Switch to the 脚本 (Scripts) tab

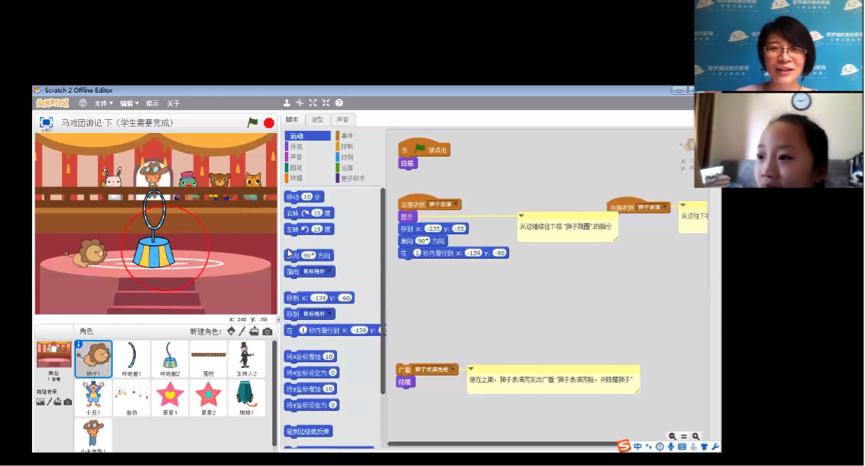(292, 120)
